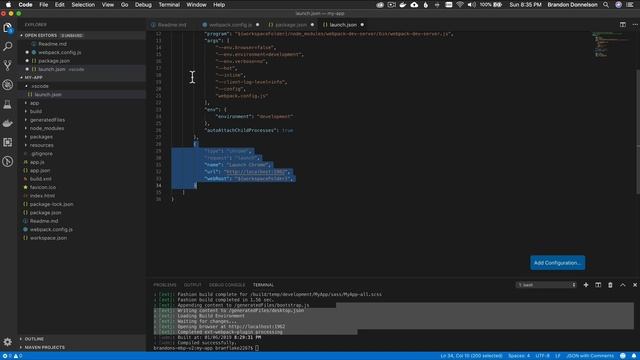Viewport: 640px width, 360px height.
Task: Switch to the webpack.config.js editor tab
Action: [x=230, y=25]
